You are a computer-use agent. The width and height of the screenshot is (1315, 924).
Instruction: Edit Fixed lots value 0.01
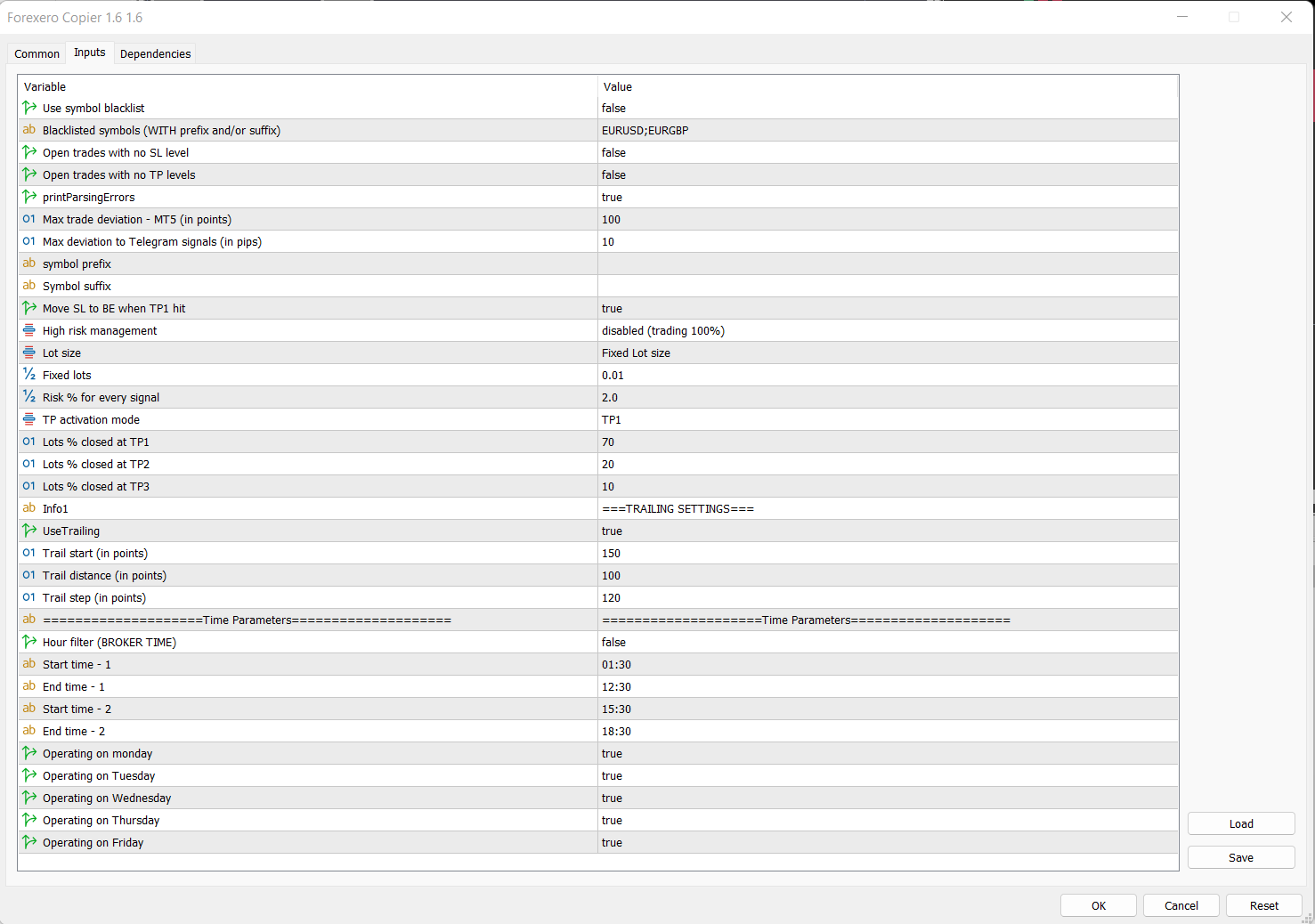[888, 375]
